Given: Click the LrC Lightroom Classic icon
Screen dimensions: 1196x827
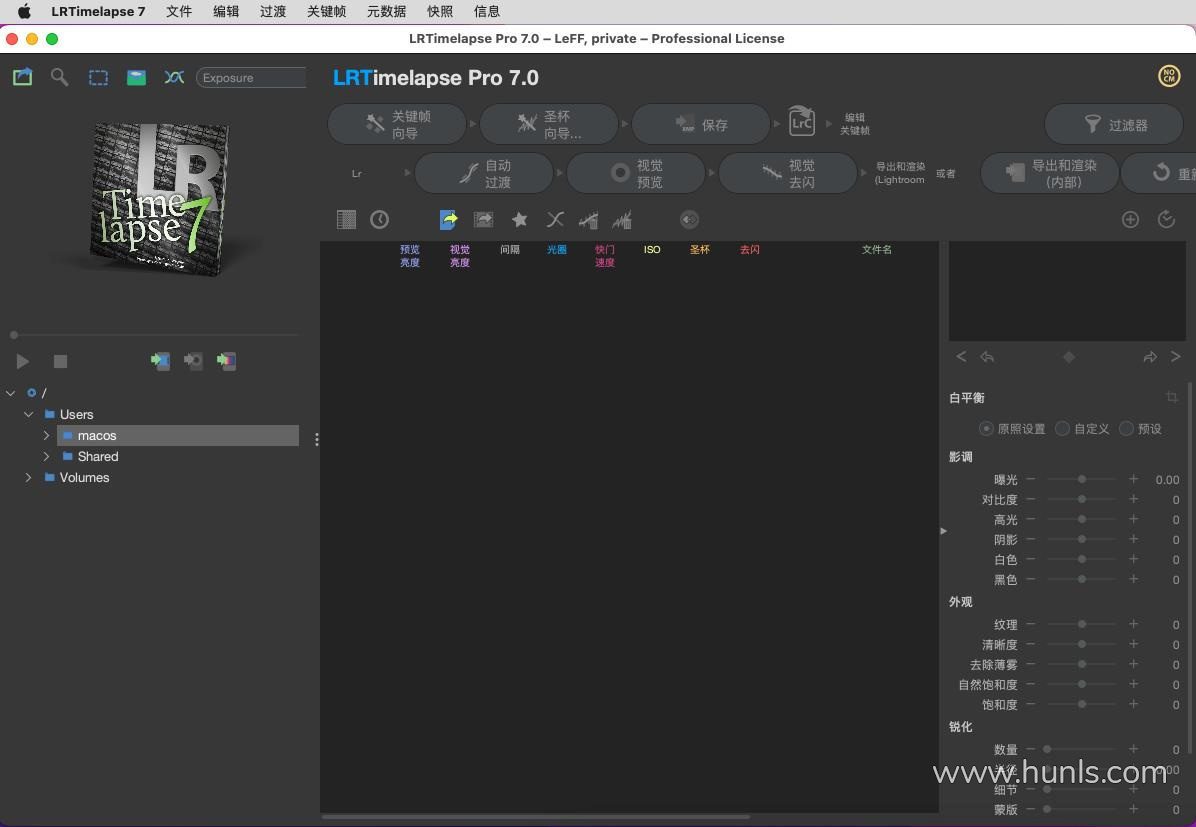Looking at the screenshot, I should pyautogui.click(x=801, y=122).
